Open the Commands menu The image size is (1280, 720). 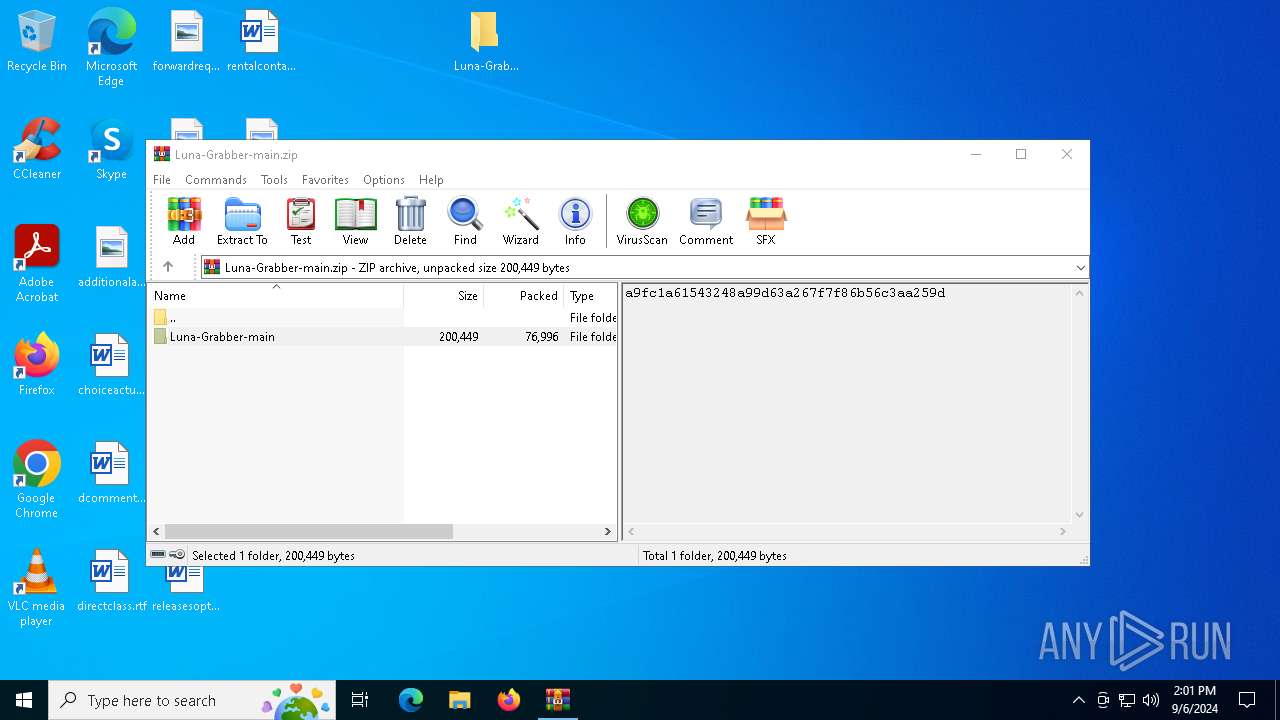coord(216,180)
